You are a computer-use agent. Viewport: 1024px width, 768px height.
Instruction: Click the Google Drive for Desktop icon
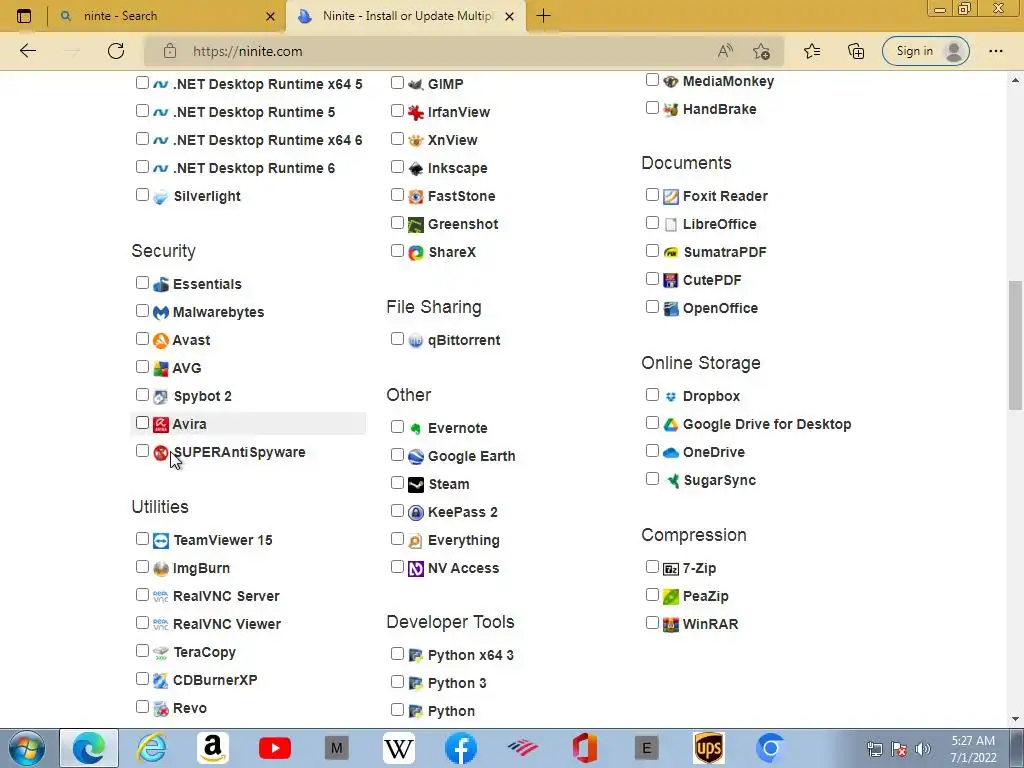[x=671, y=424]
